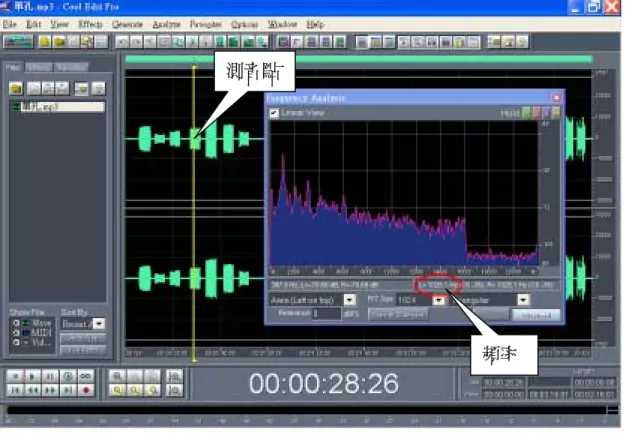The height and width of the screenshot is (439, 625).
Task: Switch to the Favorites tab in left panel
Action: pos(71,67)
